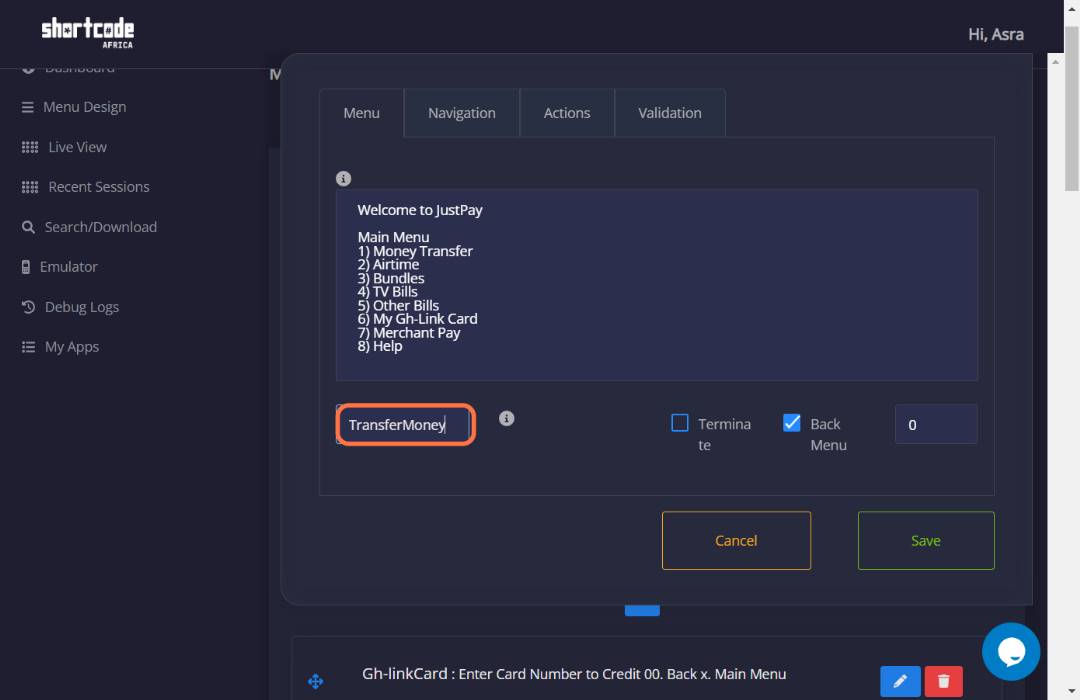The width and height of the screenshot is (1080, 700).
Task: Switch to the Validation tab
Action: 669,113
